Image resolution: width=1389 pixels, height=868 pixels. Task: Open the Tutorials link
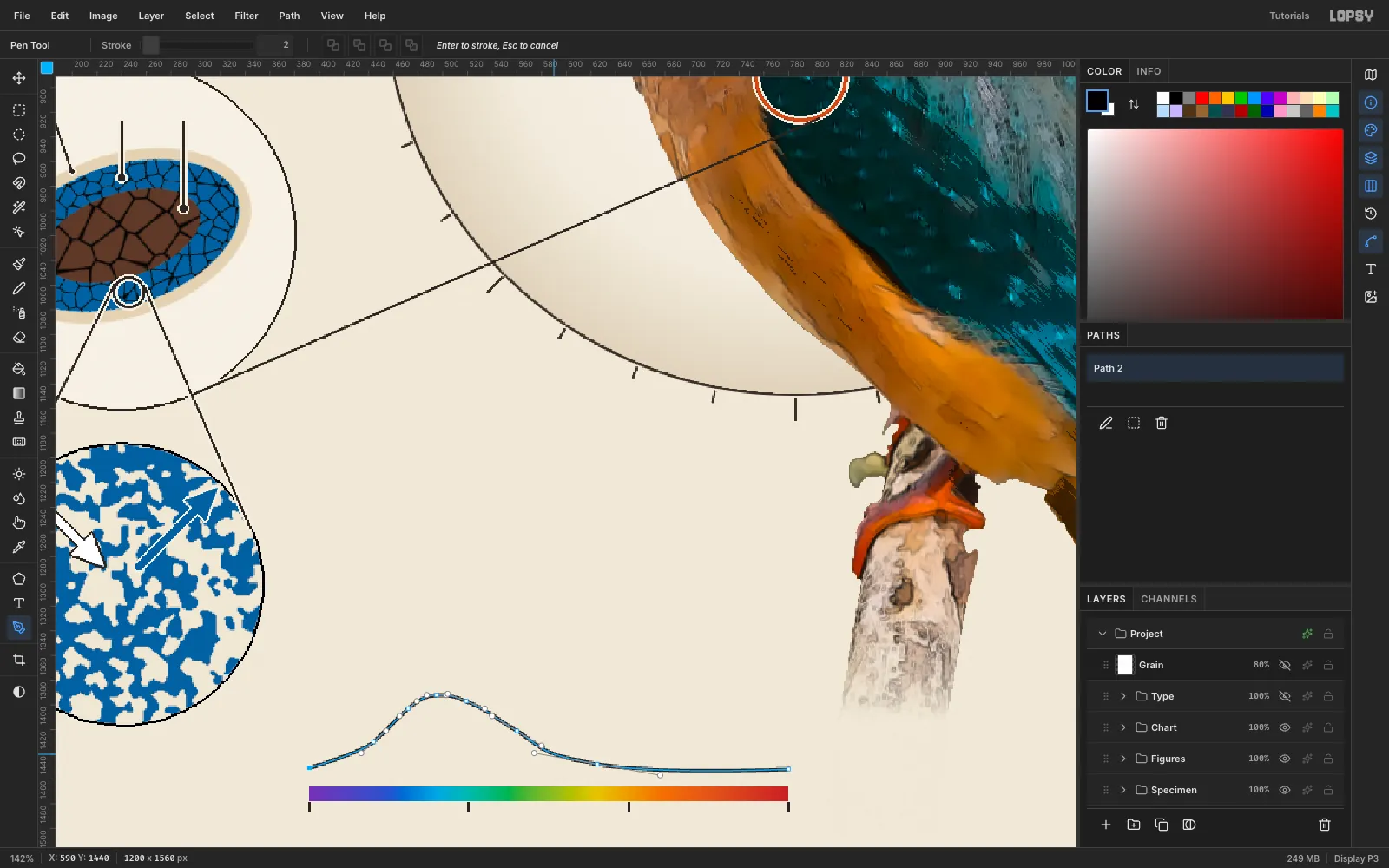coord(1289,16)
